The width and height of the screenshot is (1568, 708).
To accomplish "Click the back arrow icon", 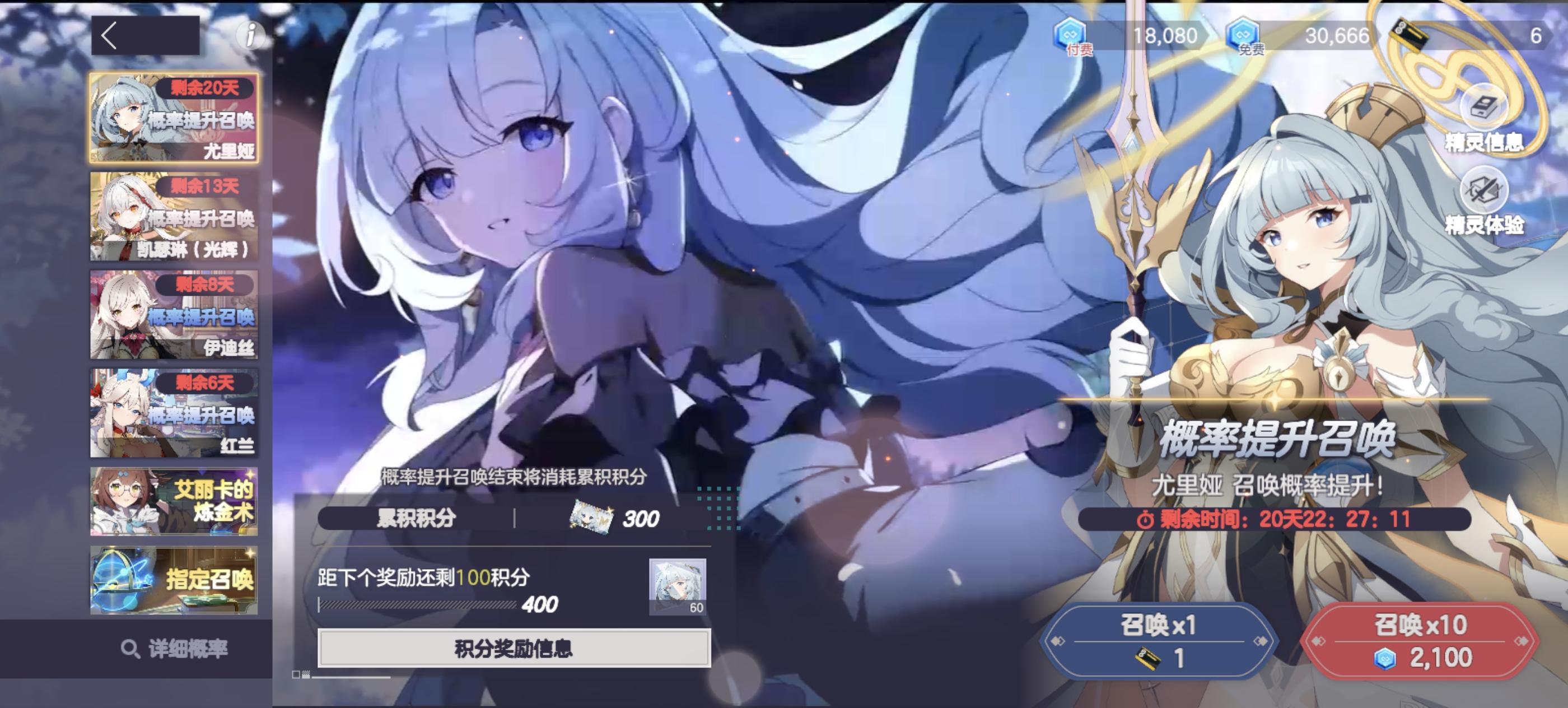I will [x=110, y=35].
